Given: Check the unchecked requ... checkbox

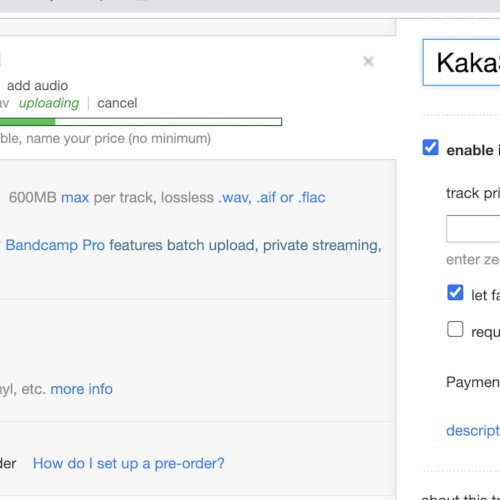Looking at the screenshot, I should 455,329.
